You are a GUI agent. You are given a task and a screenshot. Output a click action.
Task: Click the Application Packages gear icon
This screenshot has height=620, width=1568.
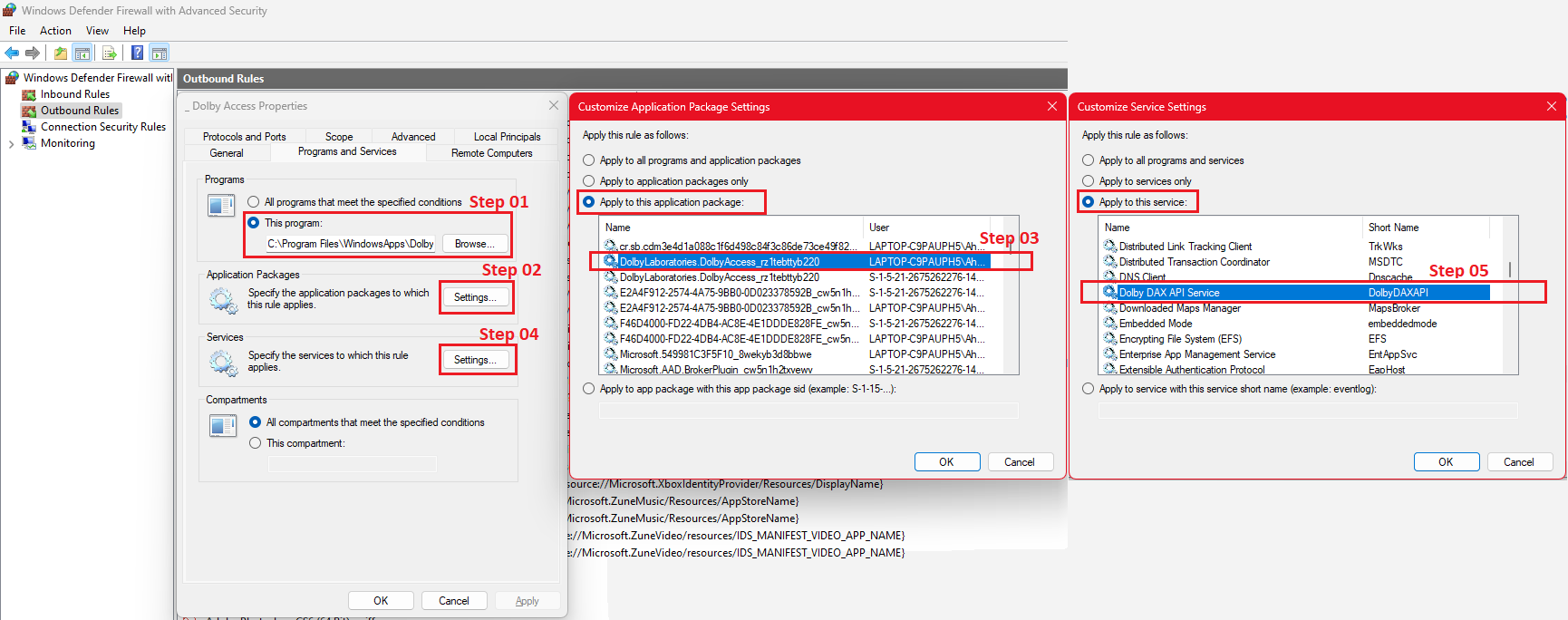click(223, 300)
